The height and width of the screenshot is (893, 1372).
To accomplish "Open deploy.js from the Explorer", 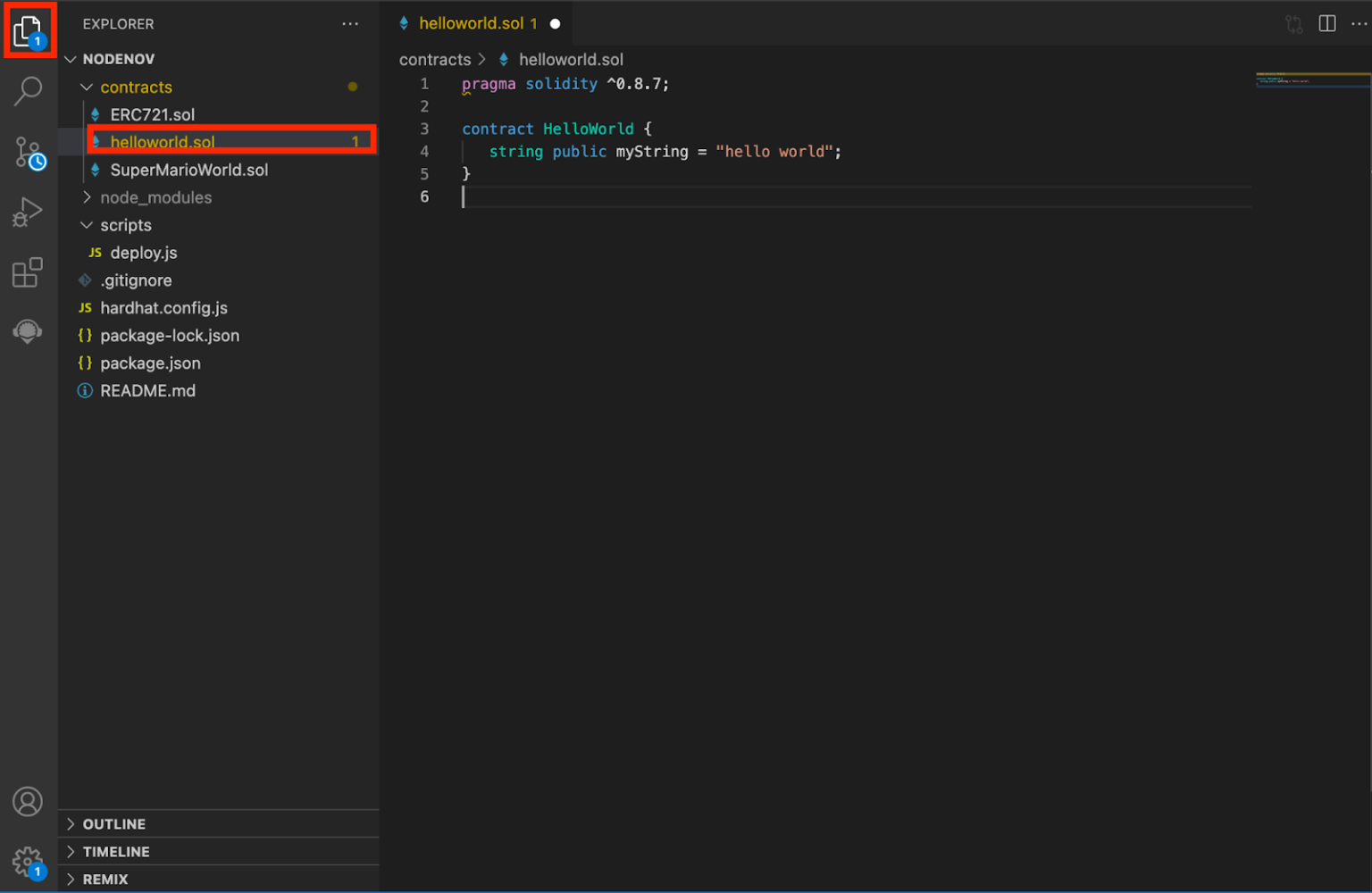I will click(x=143, y=253).
